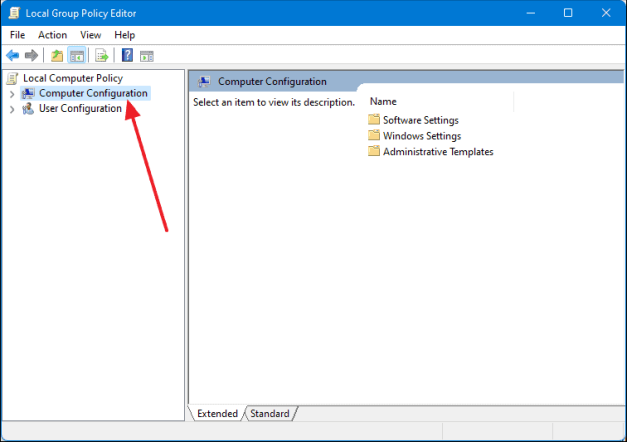627x442 pixels.
Task: Select the Windows Settings item
Action: [x=422, y=136]
